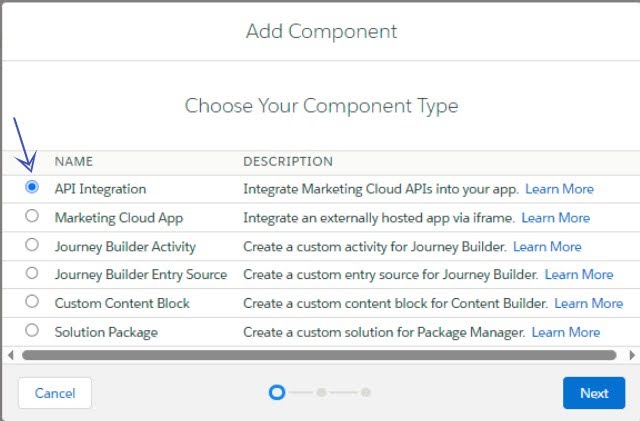Choose the Journey Builder Activity radio option
This screenshot has height=421, width=640.
coord(32,245)
